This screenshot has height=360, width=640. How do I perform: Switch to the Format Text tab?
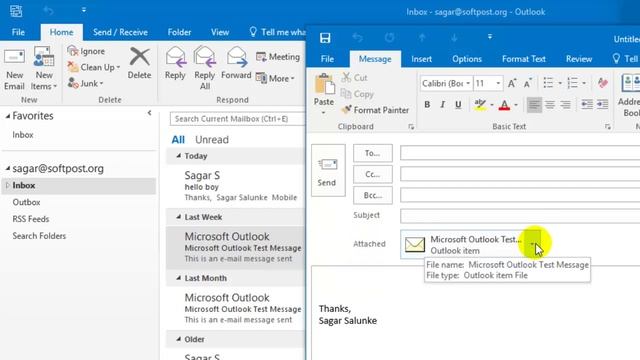tap(524, 59)
